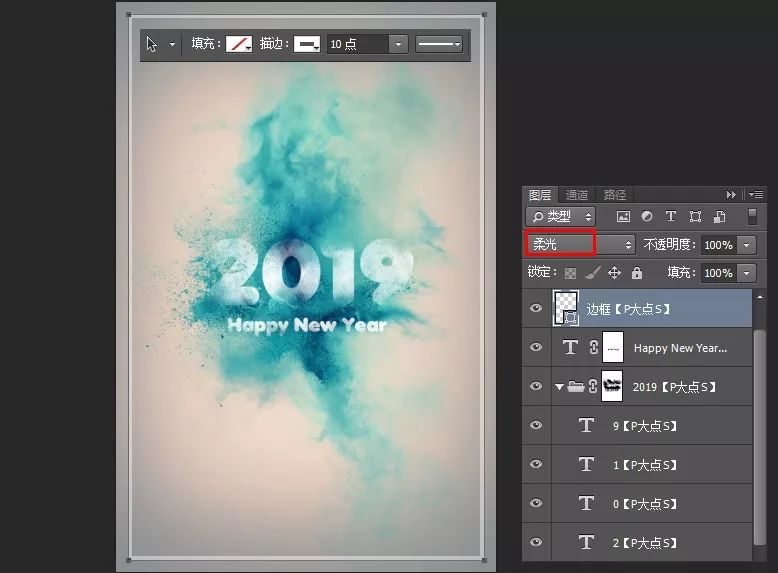Open the stroke (描边) color swatch
Screen dimensions: 778x573
coord(307,44)
